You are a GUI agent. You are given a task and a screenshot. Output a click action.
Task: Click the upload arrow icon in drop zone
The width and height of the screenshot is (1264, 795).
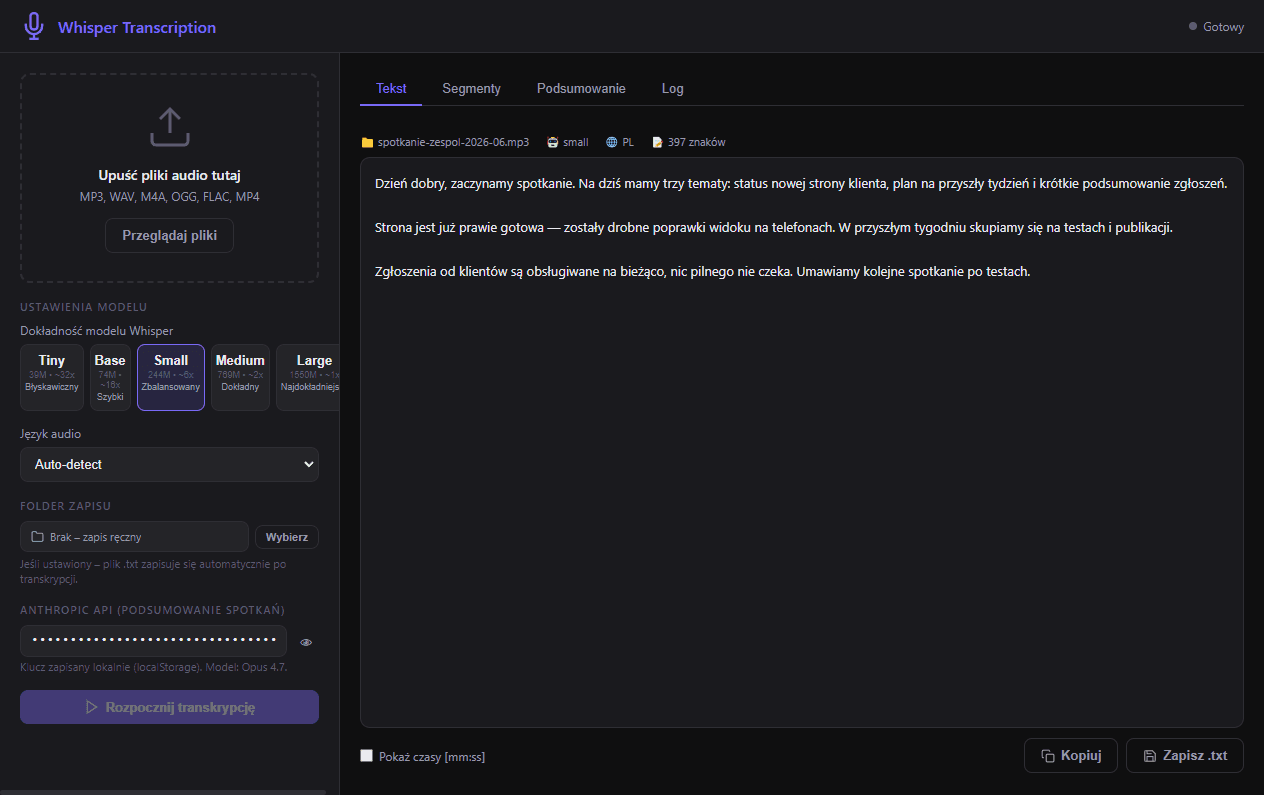click(169, 127)
